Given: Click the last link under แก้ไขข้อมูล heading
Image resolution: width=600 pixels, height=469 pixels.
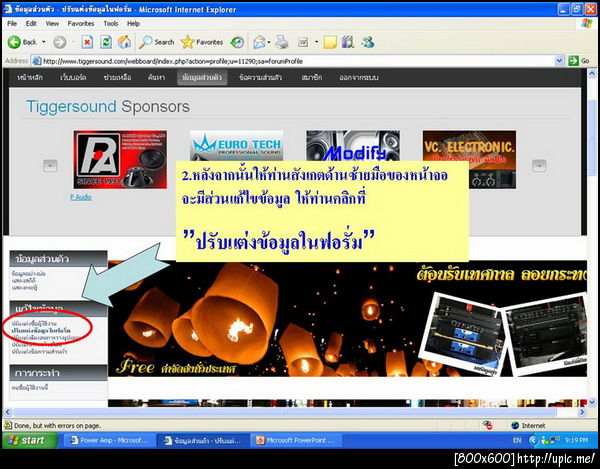Looking at the screenshot, I should click(39, 351).
